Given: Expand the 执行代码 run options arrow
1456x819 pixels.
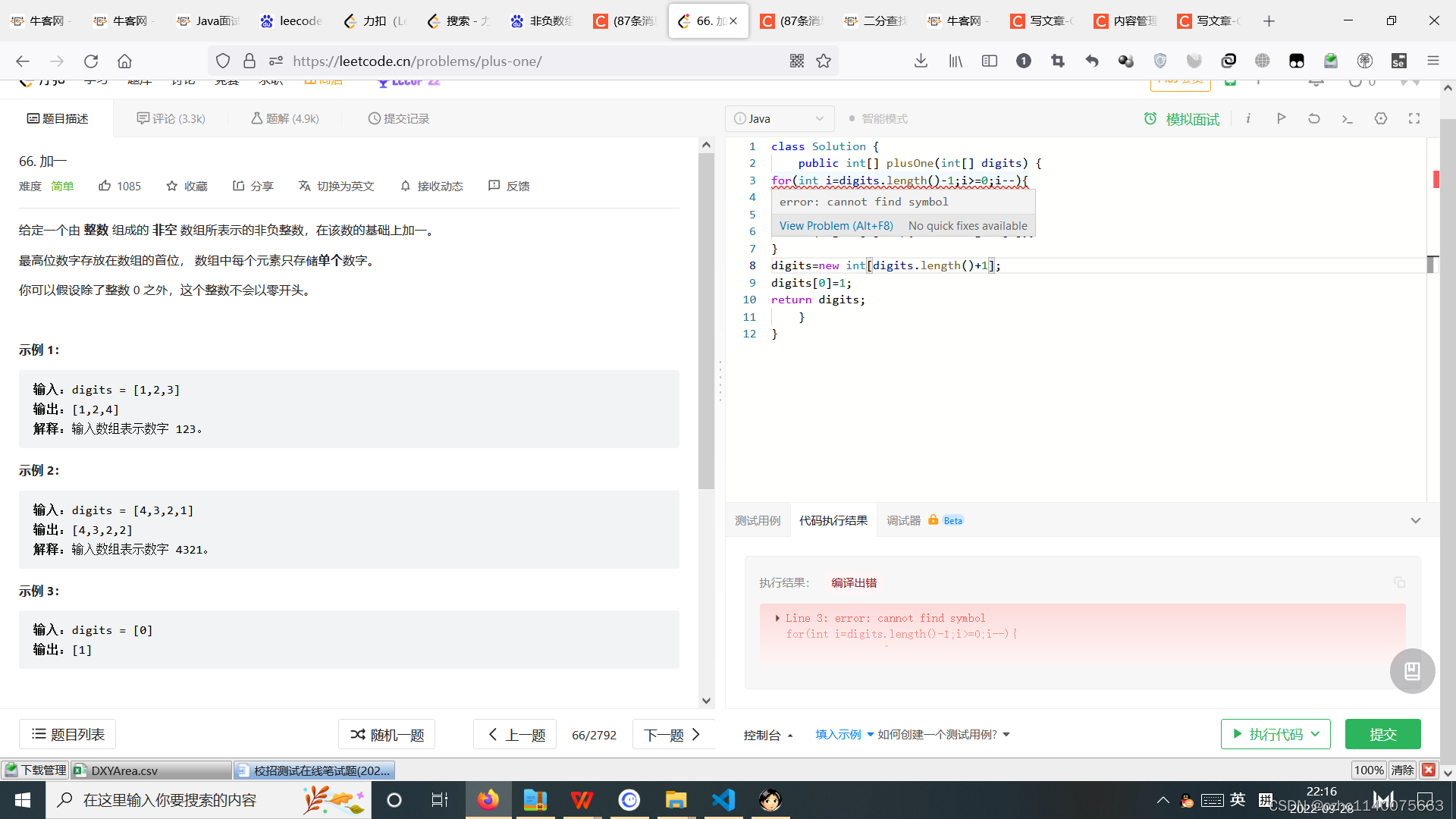Looking at the screenshot, I should click(x=1316, y=734).
